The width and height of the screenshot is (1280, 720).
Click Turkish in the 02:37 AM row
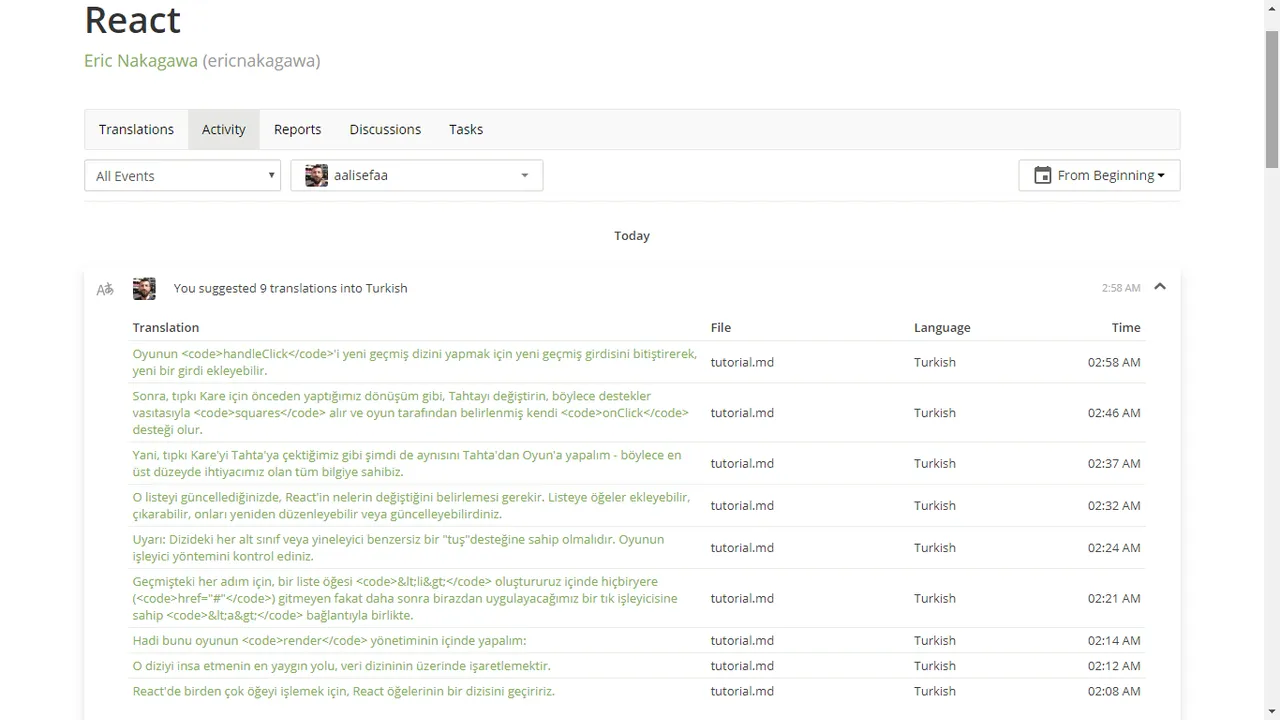(935, 463)
